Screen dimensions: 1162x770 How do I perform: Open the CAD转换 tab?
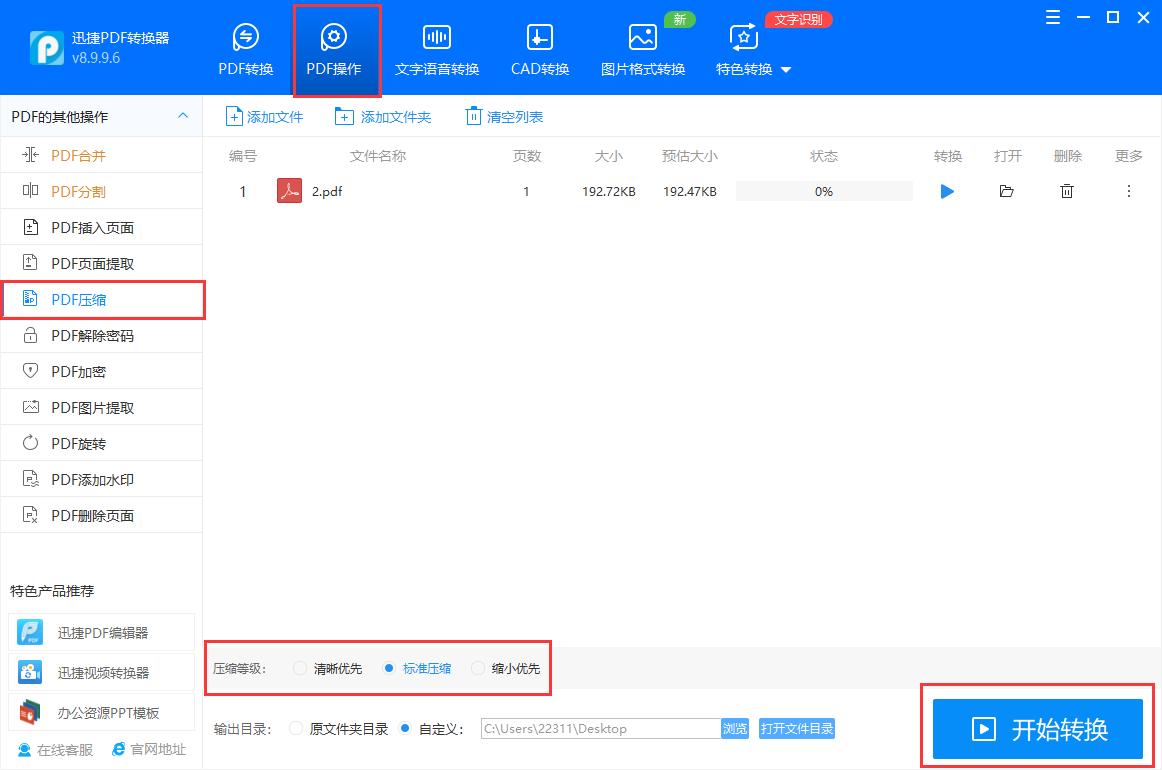pos(539,46)
